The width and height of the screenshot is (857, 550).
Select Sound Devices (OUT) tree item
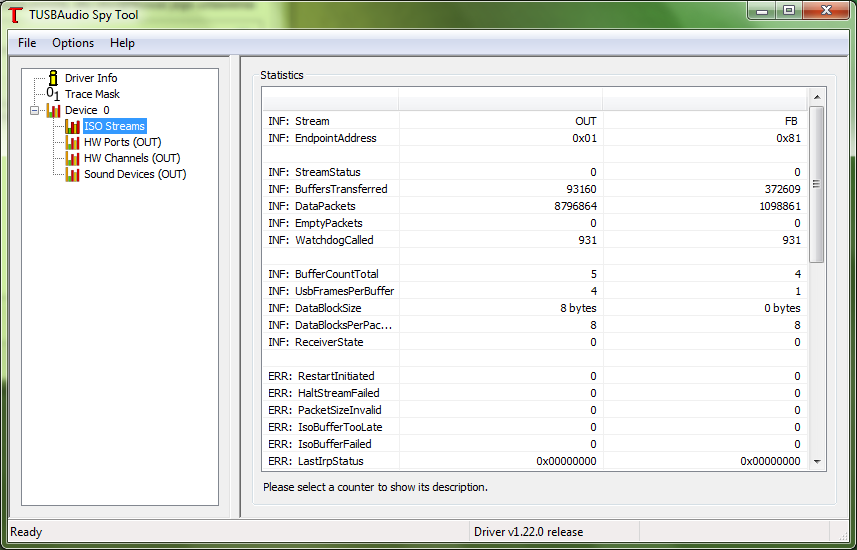[135, 174]
